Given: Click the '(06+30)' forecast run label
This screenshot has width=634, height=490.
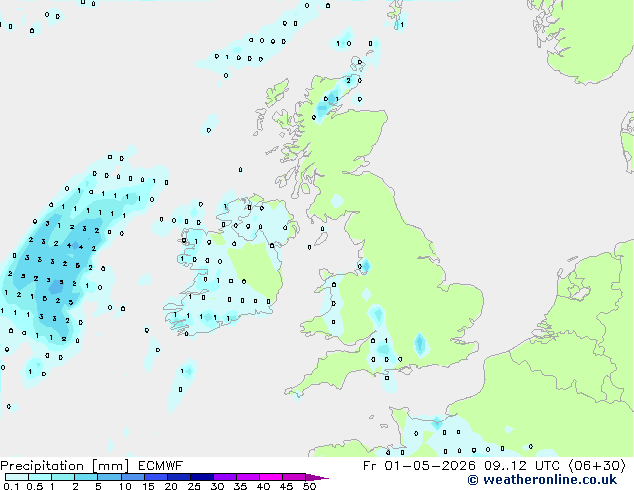Looking at the screenshot, I should (597, 466).
